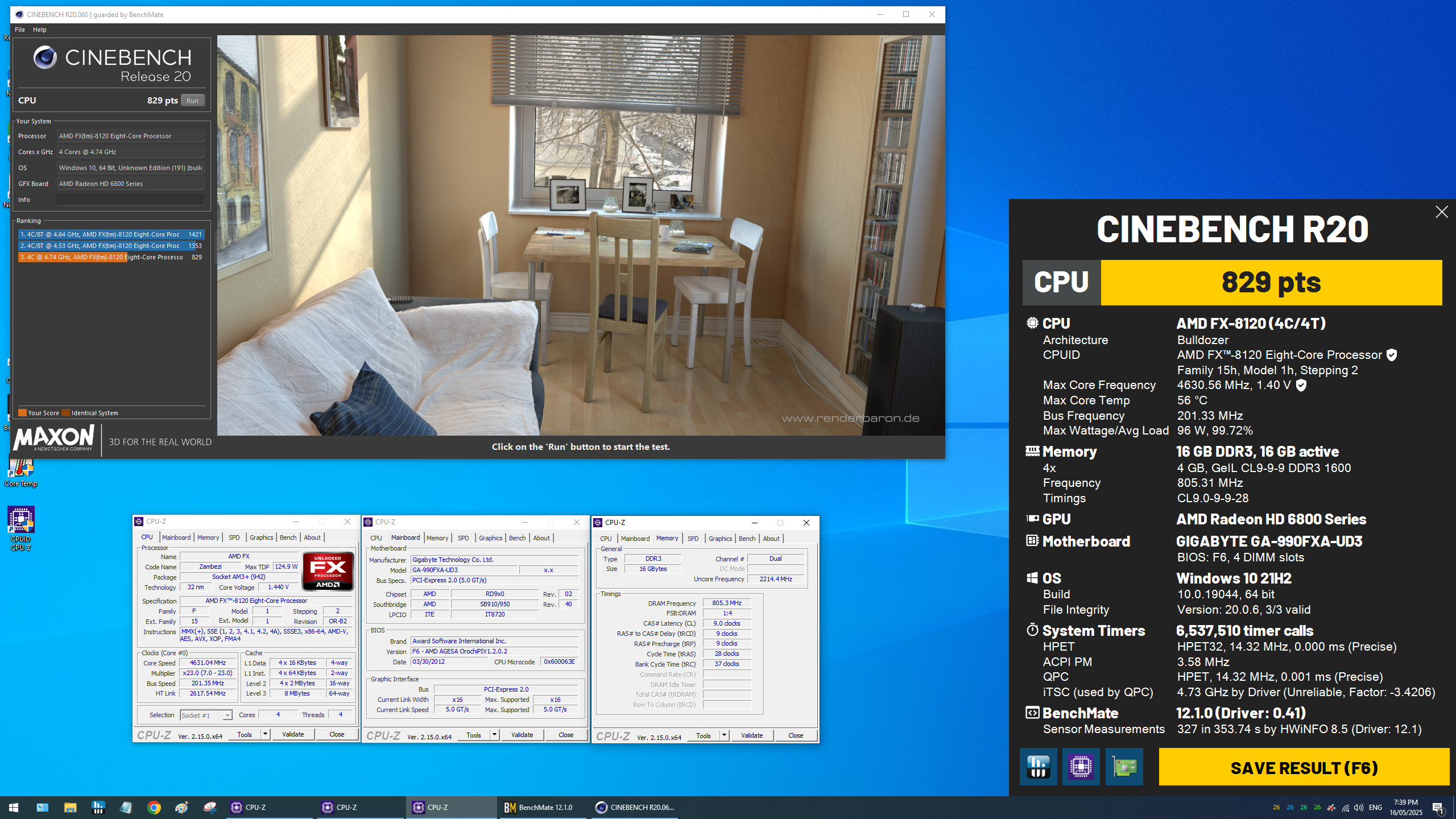The height and width of the screenshot is (819, 1456).
Task: Launch GPU-Z card icon in BenchMate panel
Action: 1124,767
